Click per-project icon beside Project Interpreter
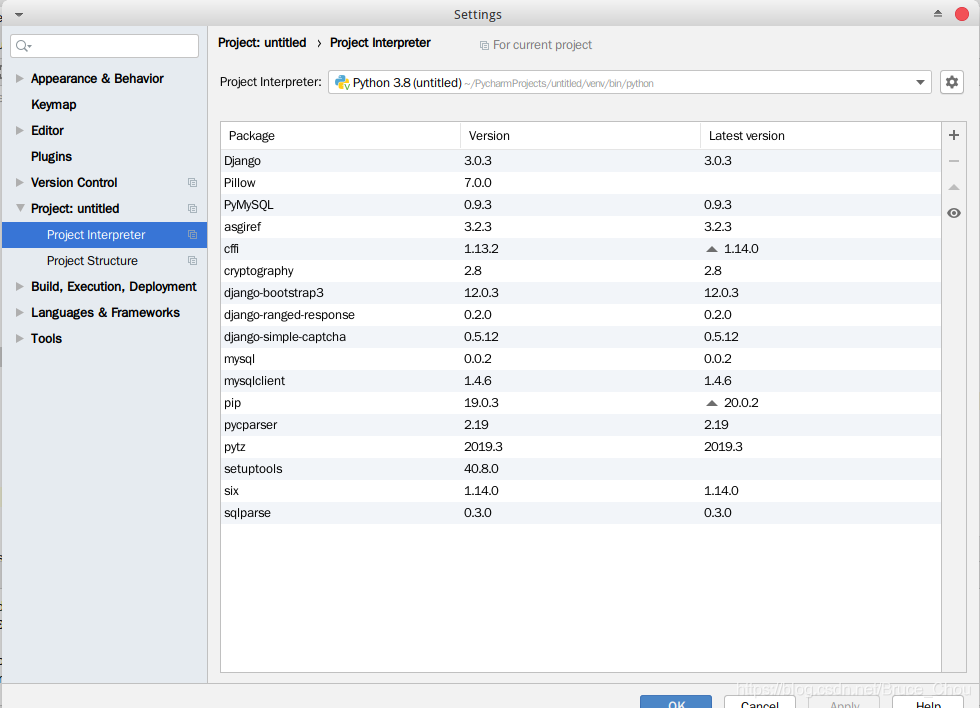 tap(192, 234)
